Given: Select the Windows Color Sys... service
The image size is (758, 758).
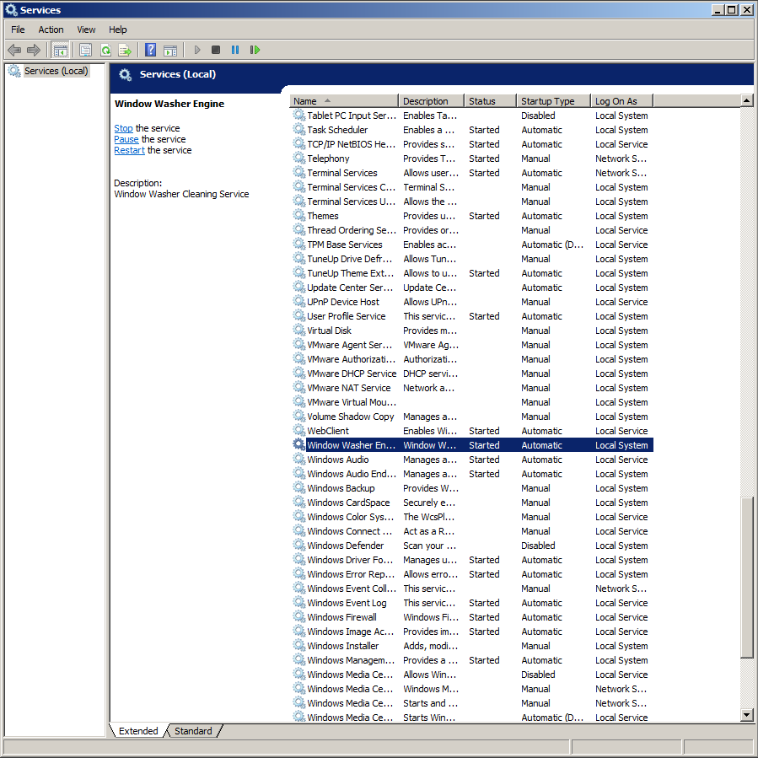Looking at the screenshot, I should pos(472,517).
